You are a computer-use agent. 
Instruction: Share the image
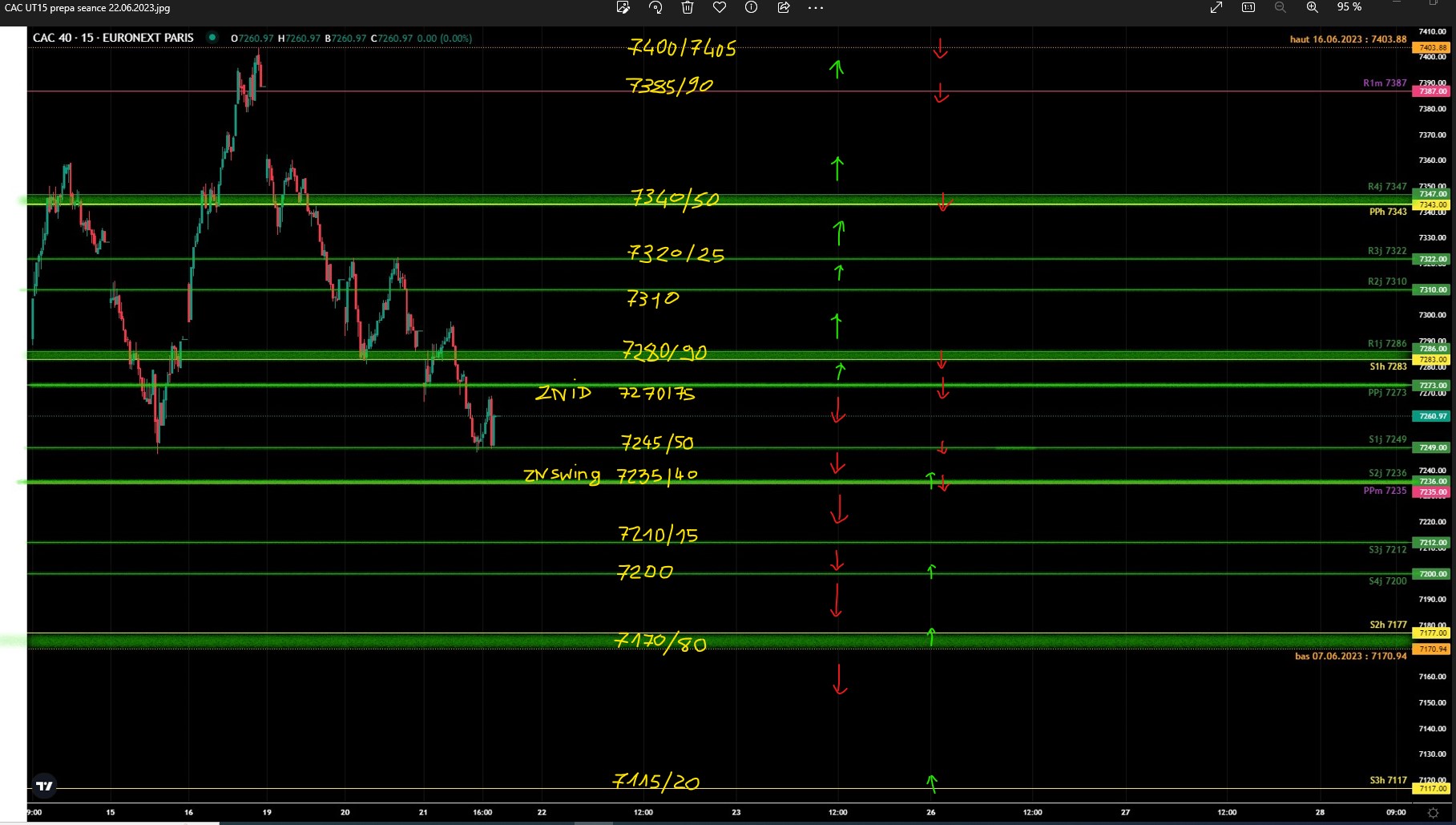click(784, 7)
